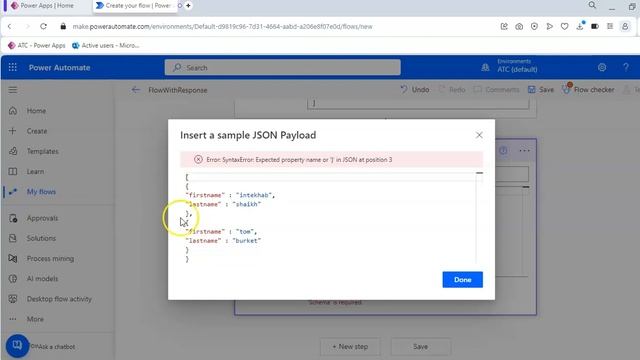640x360 pixels.
Task: Click the back arrow next to FlowWithResponse
Action: [136, 90]
